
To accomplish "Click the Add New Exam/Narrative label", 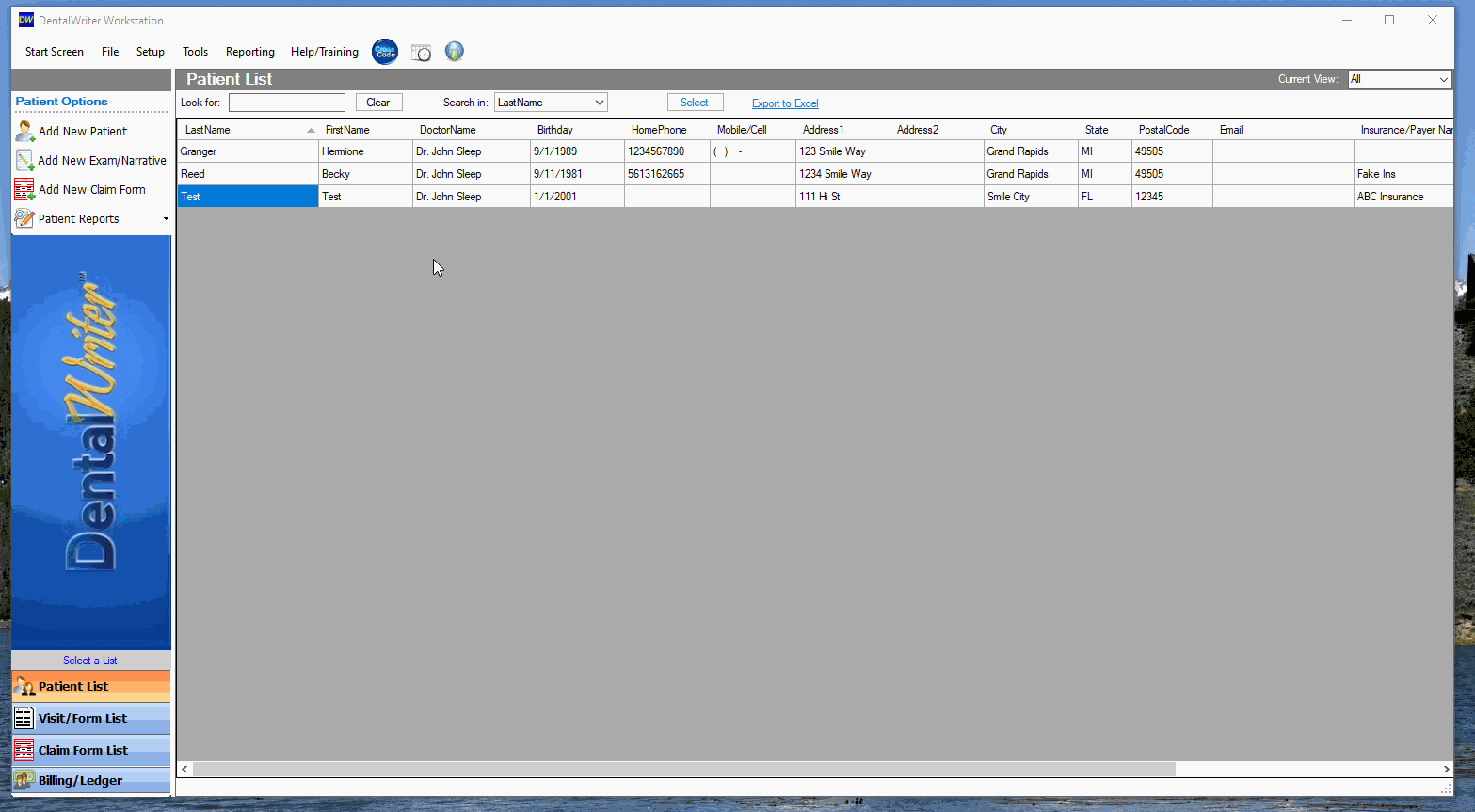I will click(x=102, y=161).
